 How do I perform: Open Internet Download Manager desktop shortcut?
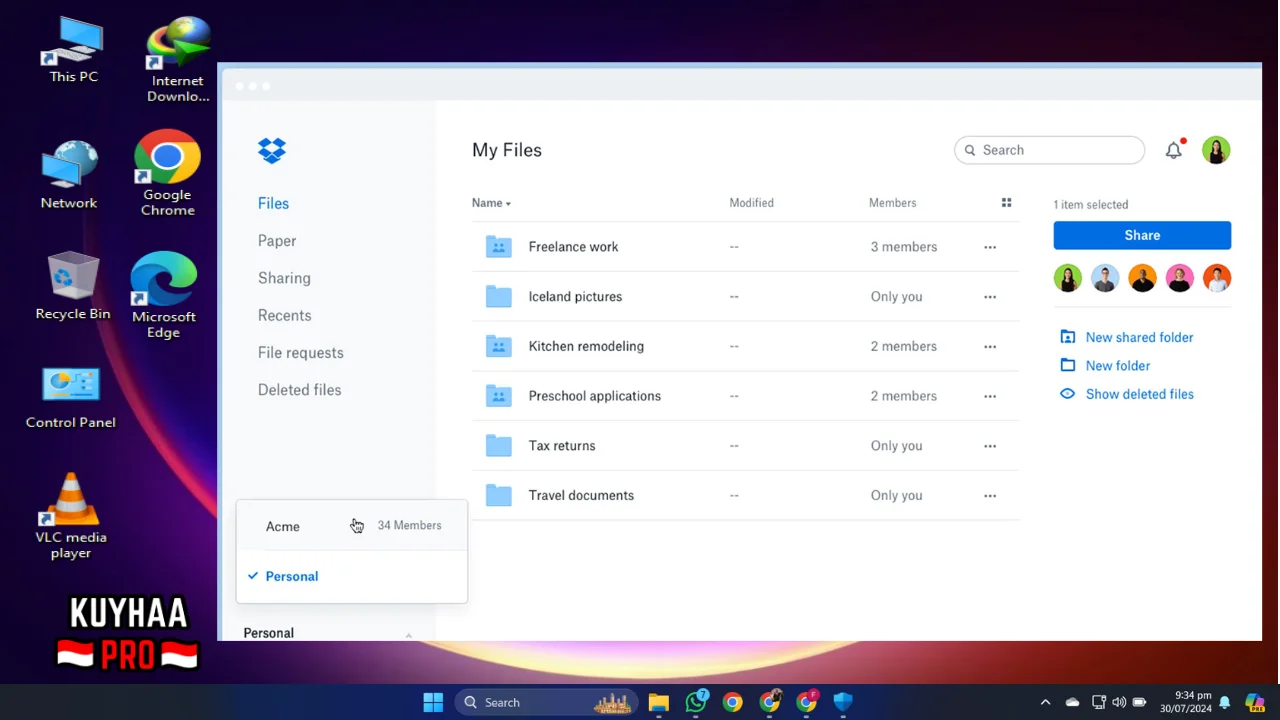[178, 60]
